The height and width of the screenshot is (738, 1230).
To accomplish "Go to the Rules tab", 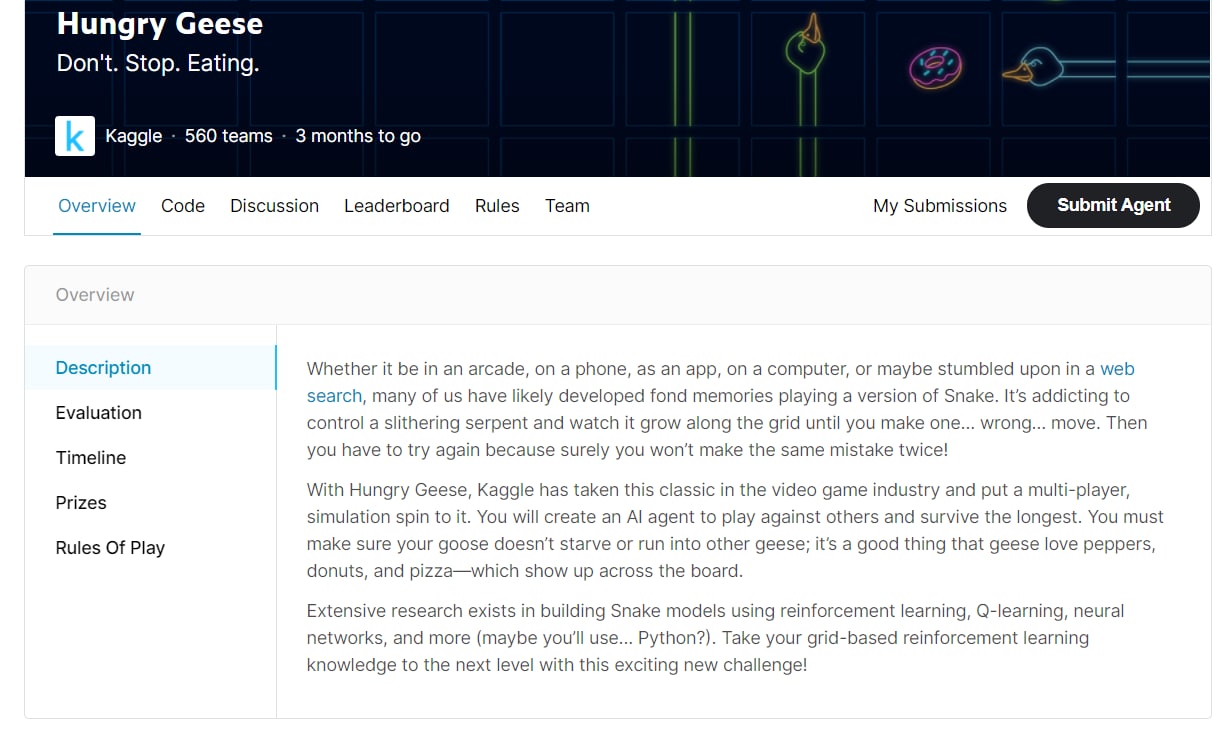I will (x=497, y=206).
